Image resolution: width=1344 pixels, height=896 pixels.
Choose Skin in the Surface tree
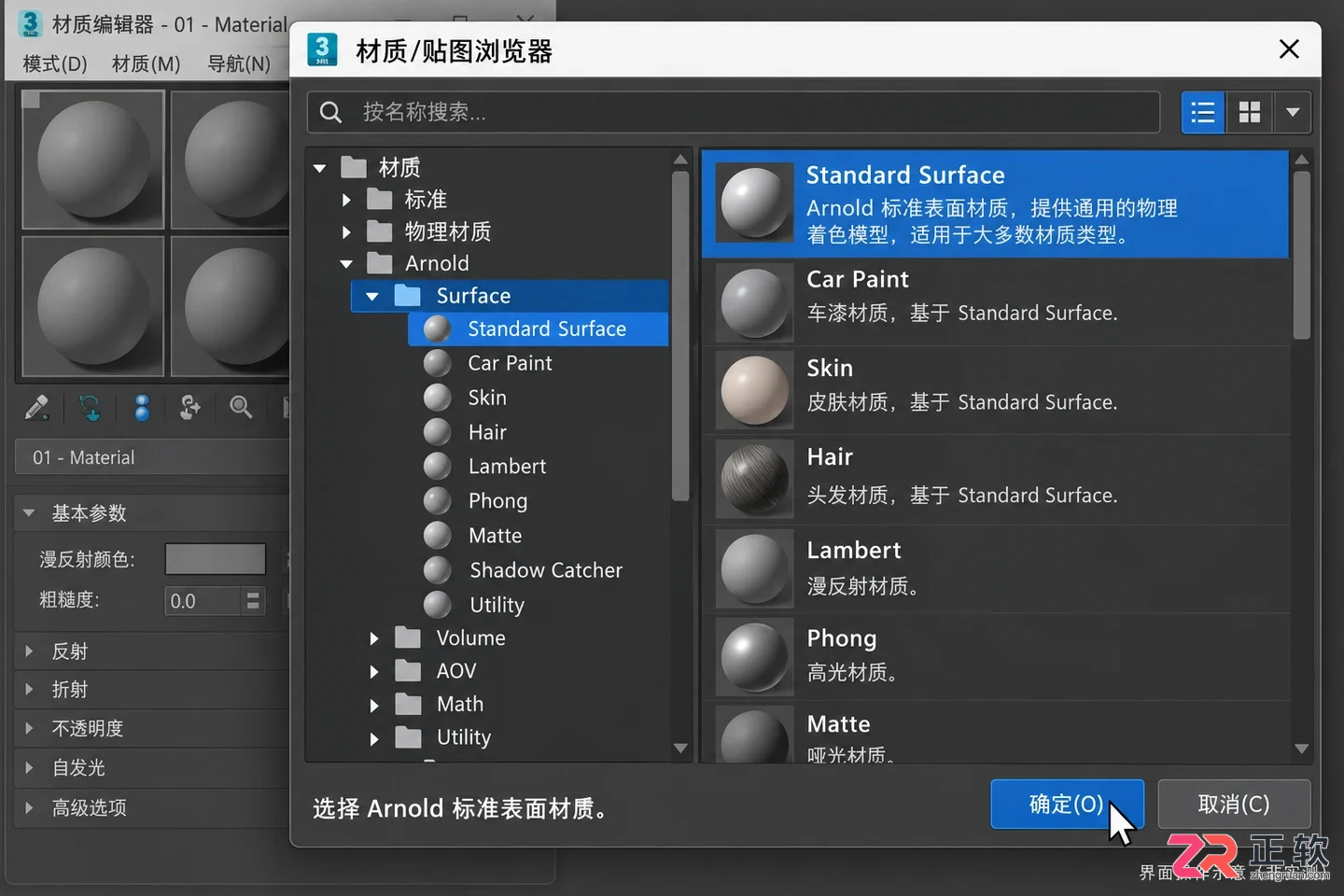[487, 398]
